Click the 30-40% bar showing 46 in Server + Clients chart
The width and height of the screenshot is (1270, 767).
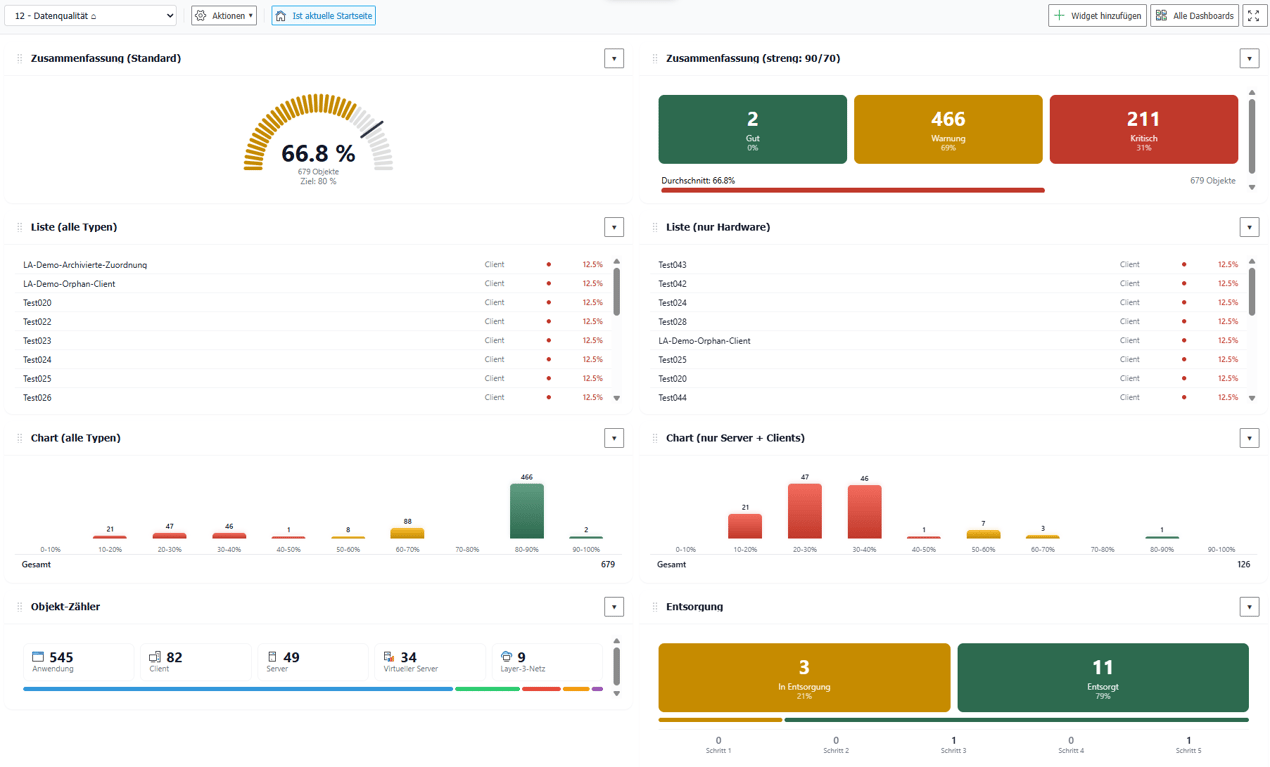coord(865,512)
